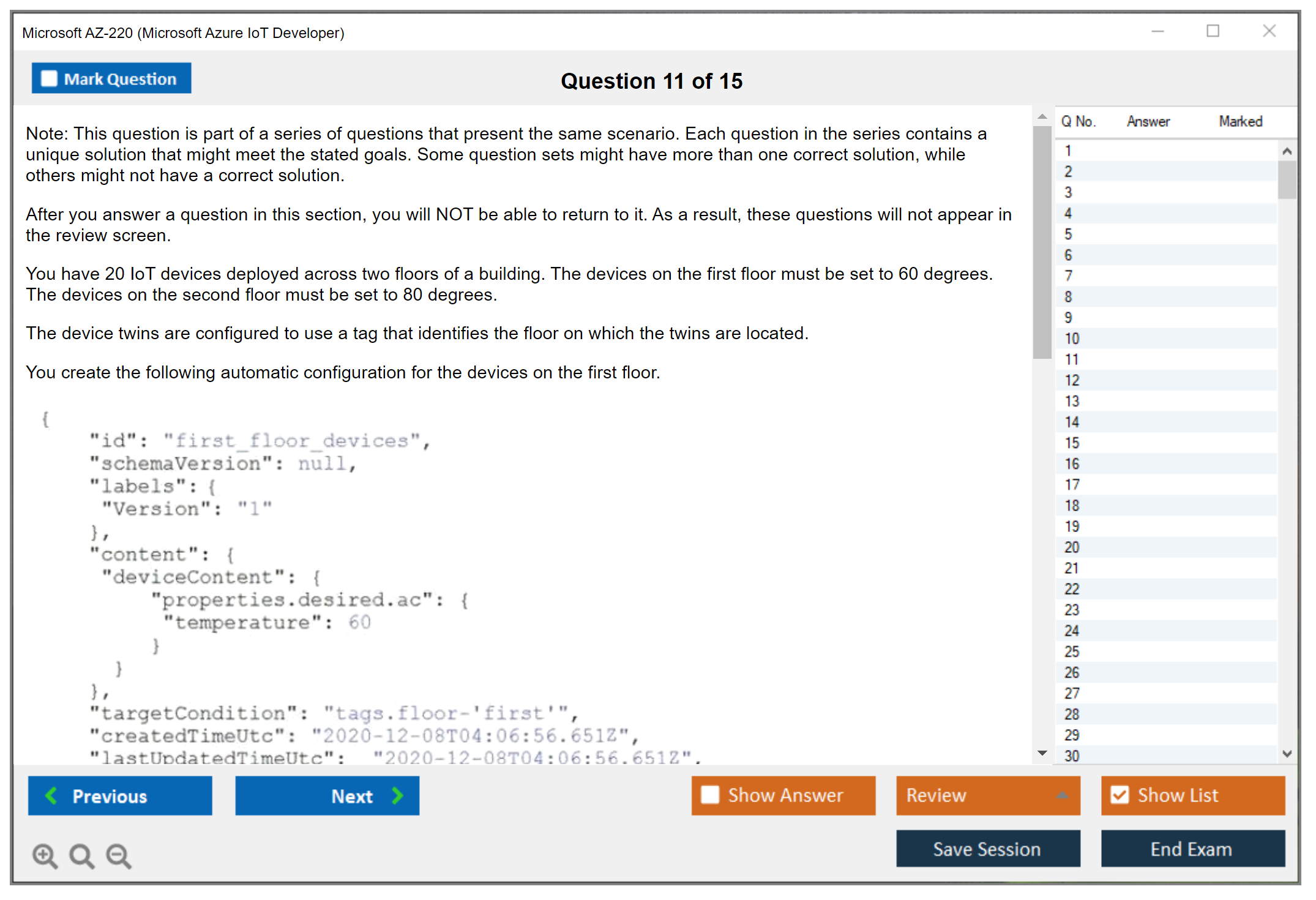Toggle the Mark Question checkbox
The width and height of the screenshot is (1316, 900).
(49, 79)
